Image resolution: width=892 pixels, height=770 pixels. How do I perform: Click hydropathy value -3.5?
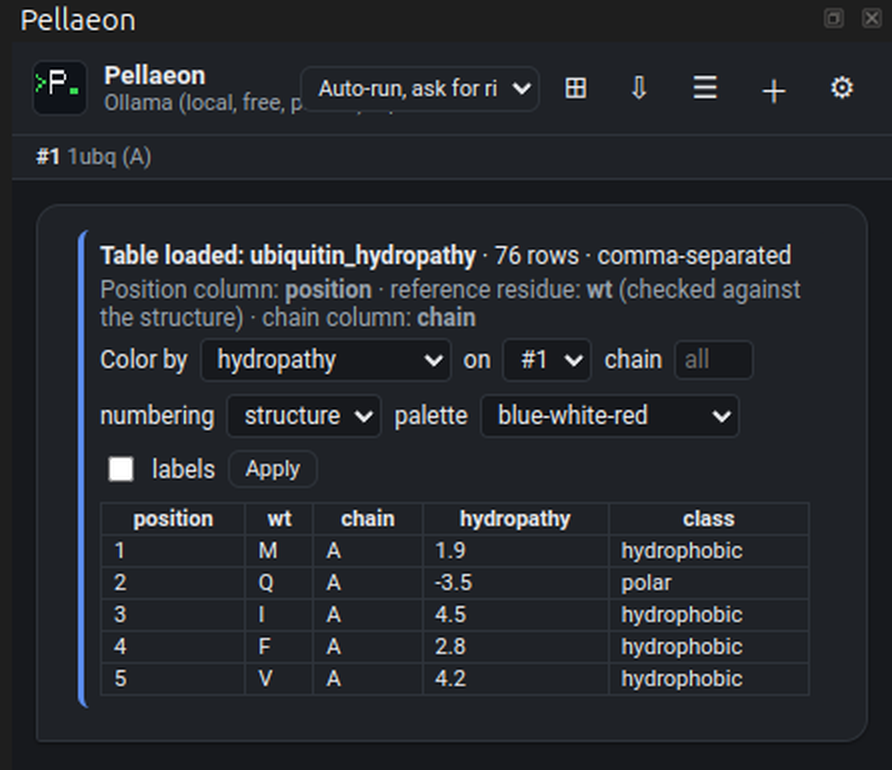coord(453,583)
